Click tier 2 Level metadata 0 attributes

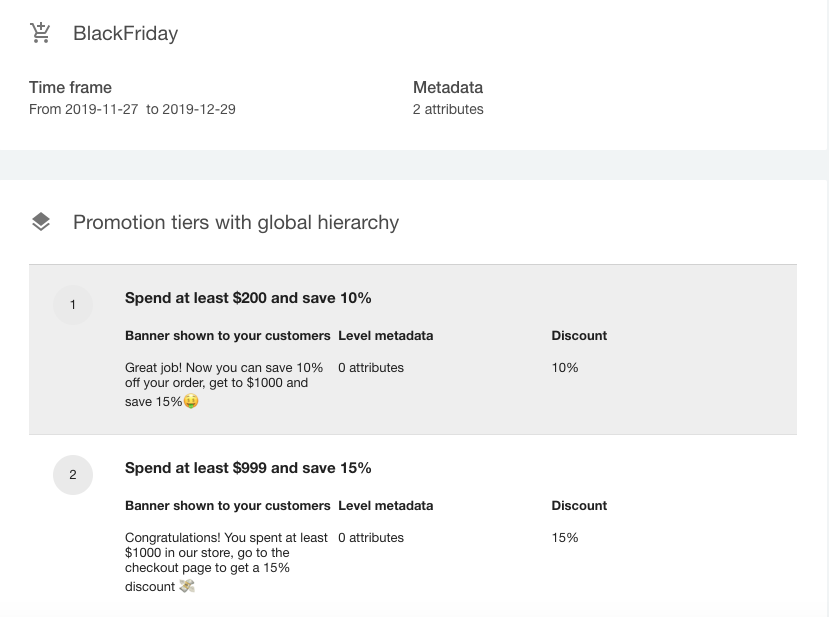[371, 538]
